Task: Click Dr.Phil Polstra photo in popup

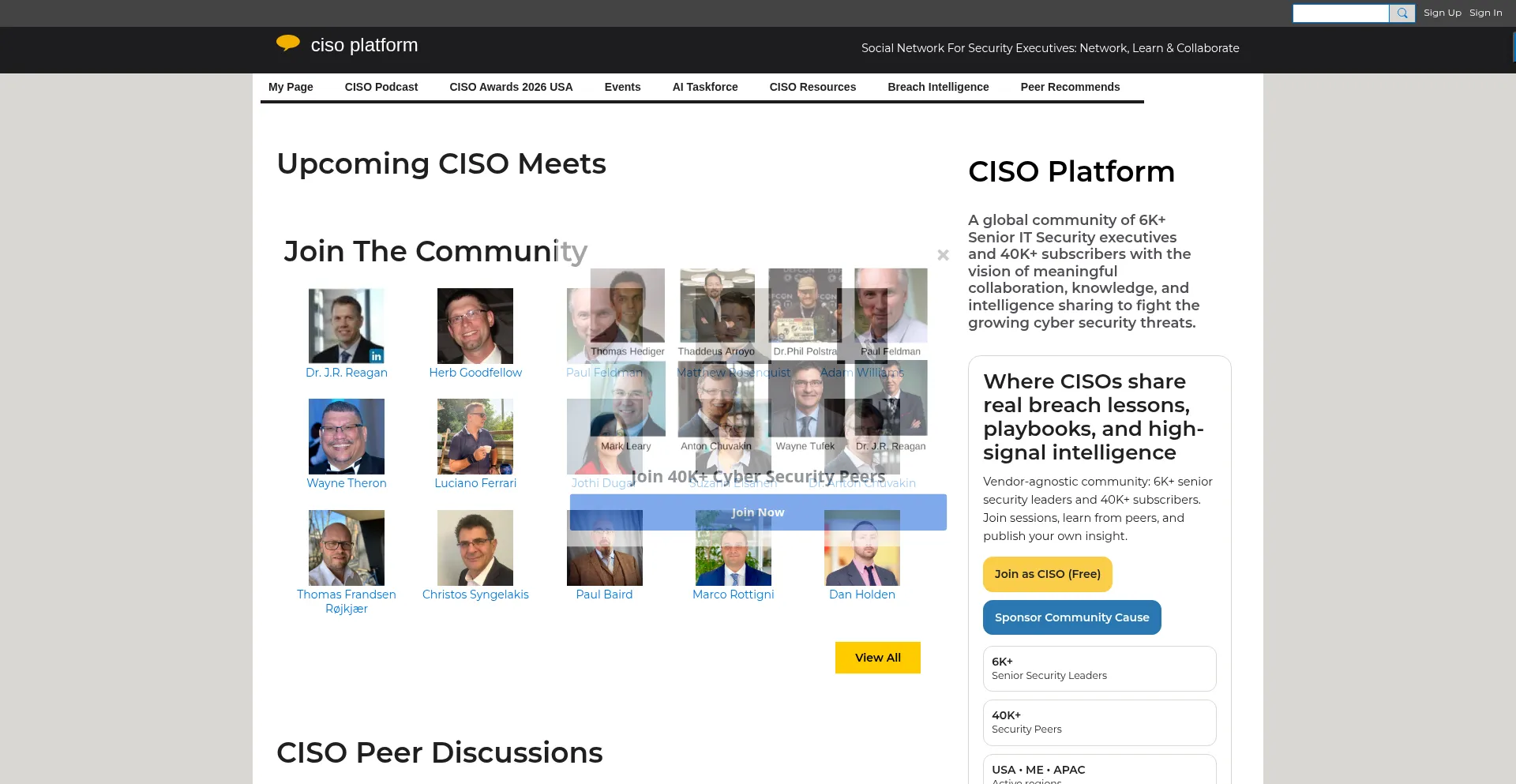Action: tap(805, 306)
